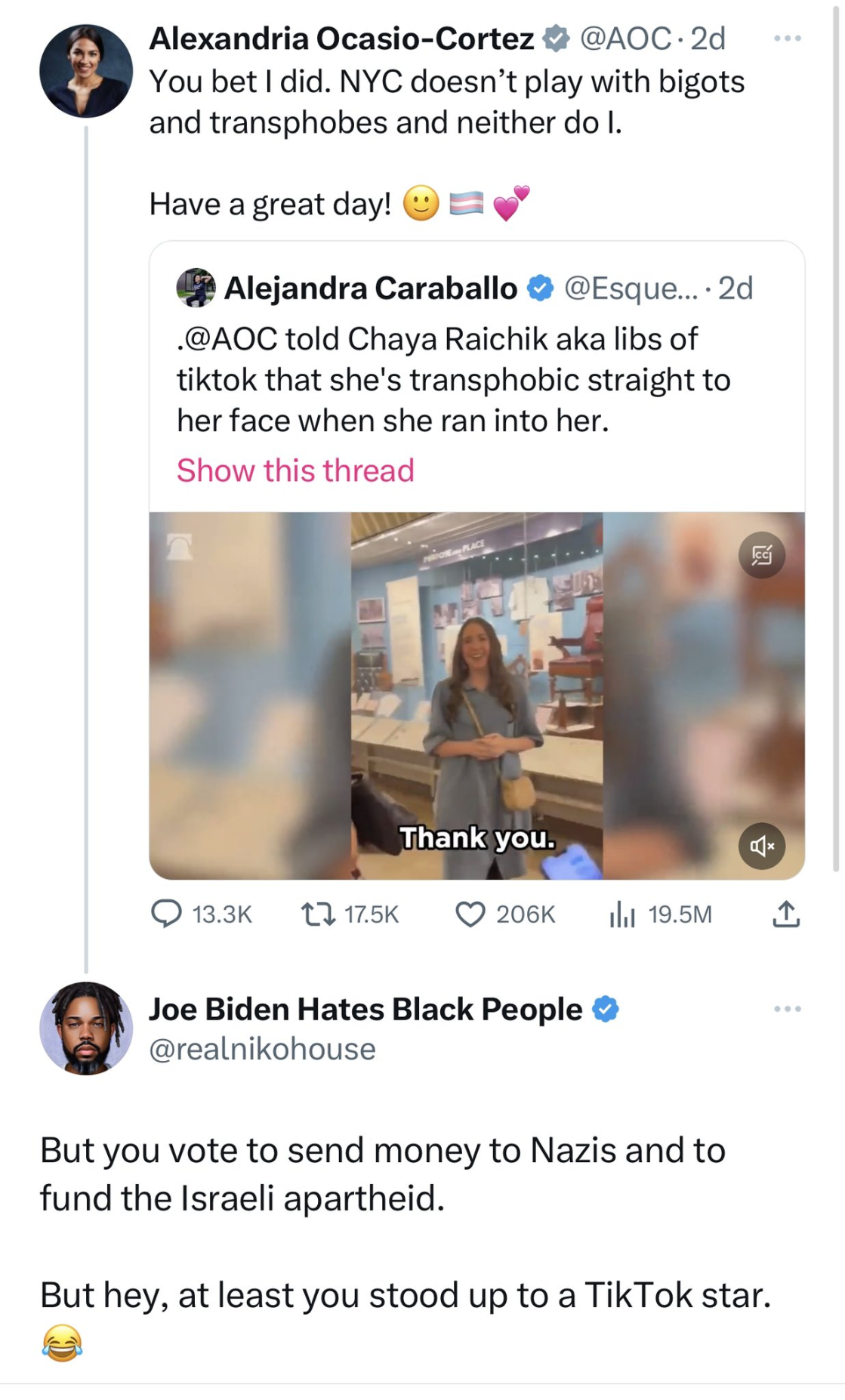This screenshot has height=1400, width=845.
Task: Click the Alejandra Caraballo name
Action: pos(370,288)
